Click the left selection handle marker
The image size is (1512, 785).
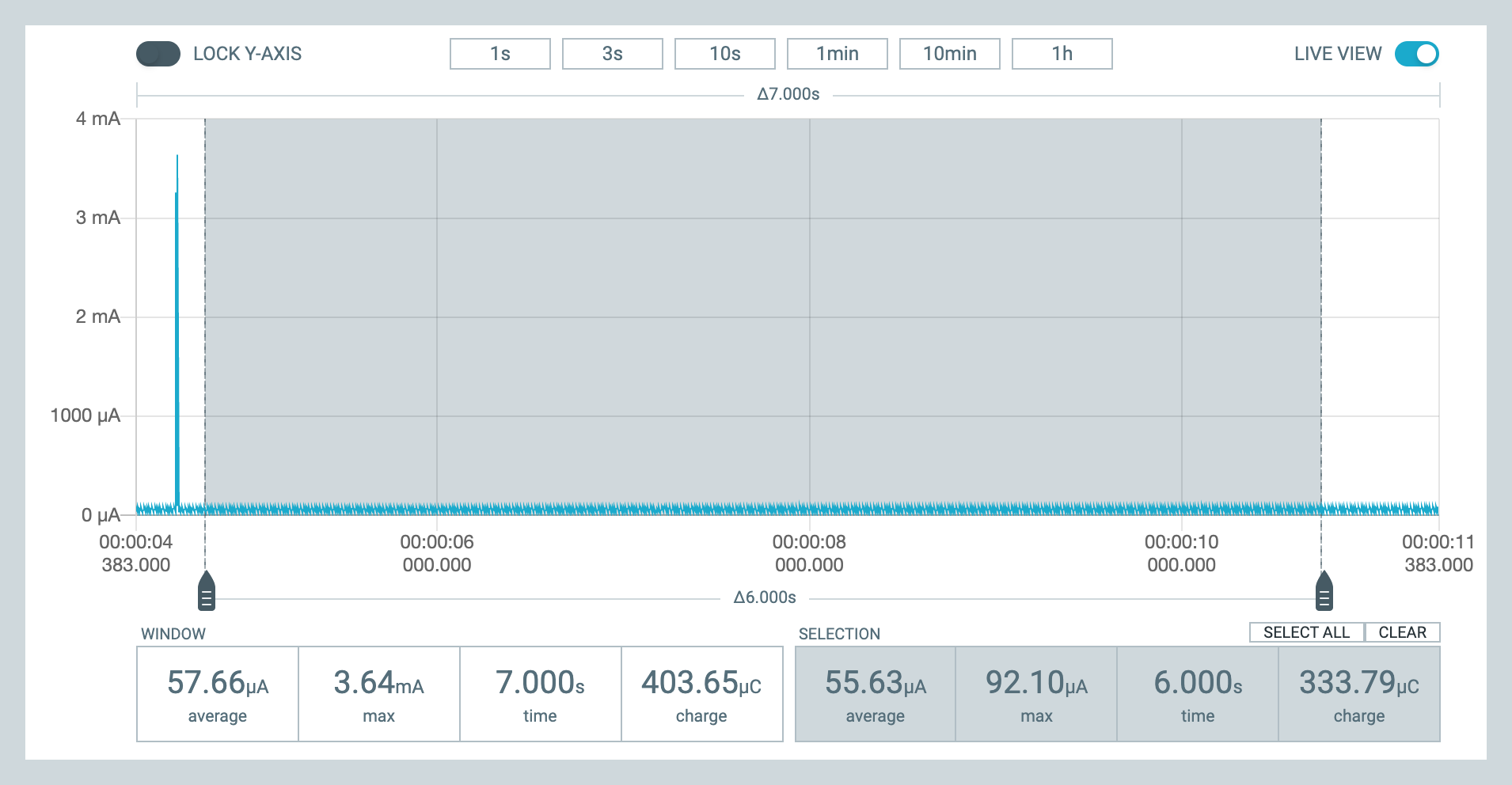click(x=206, y=592)
